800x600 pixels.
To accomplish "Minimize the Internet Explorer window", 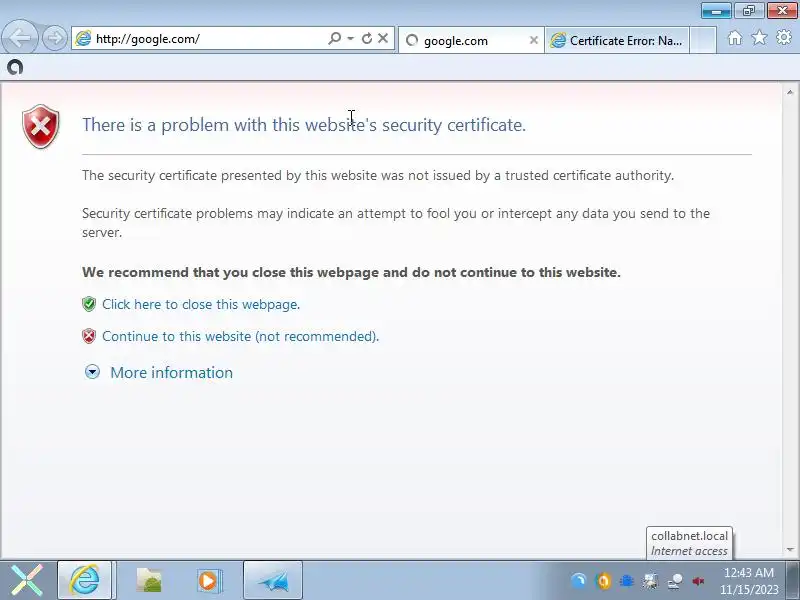I will [716, 10].
